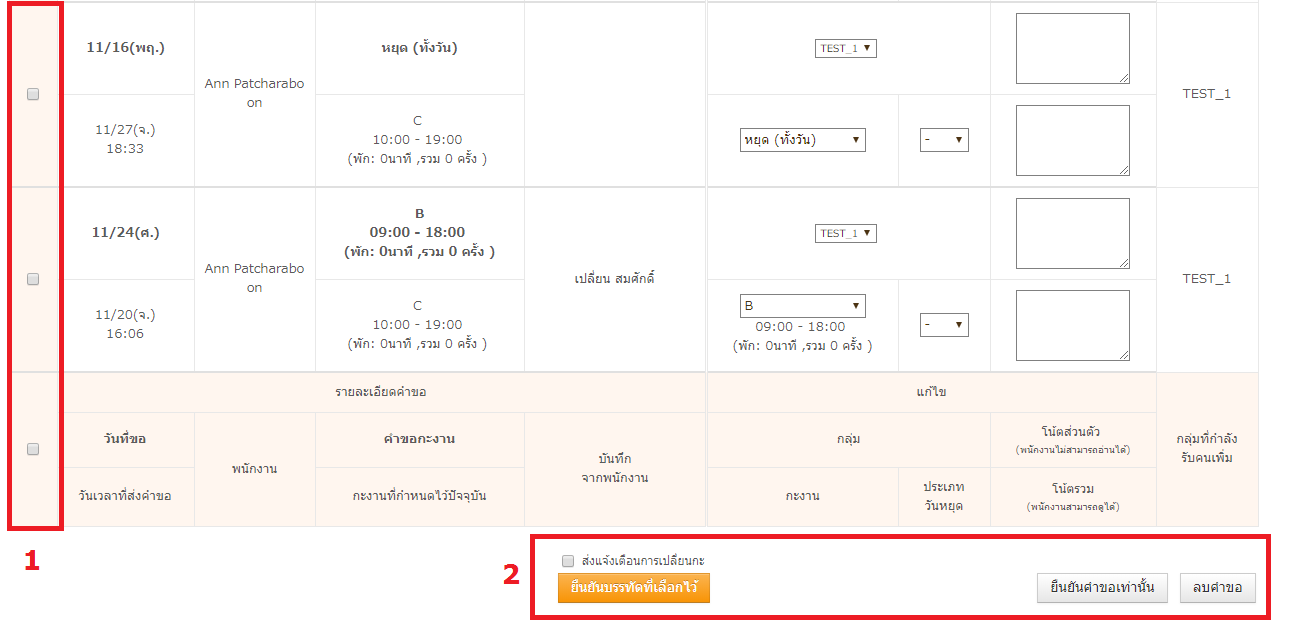Click the ลบคำขอ delete request button

point(1217,588)
